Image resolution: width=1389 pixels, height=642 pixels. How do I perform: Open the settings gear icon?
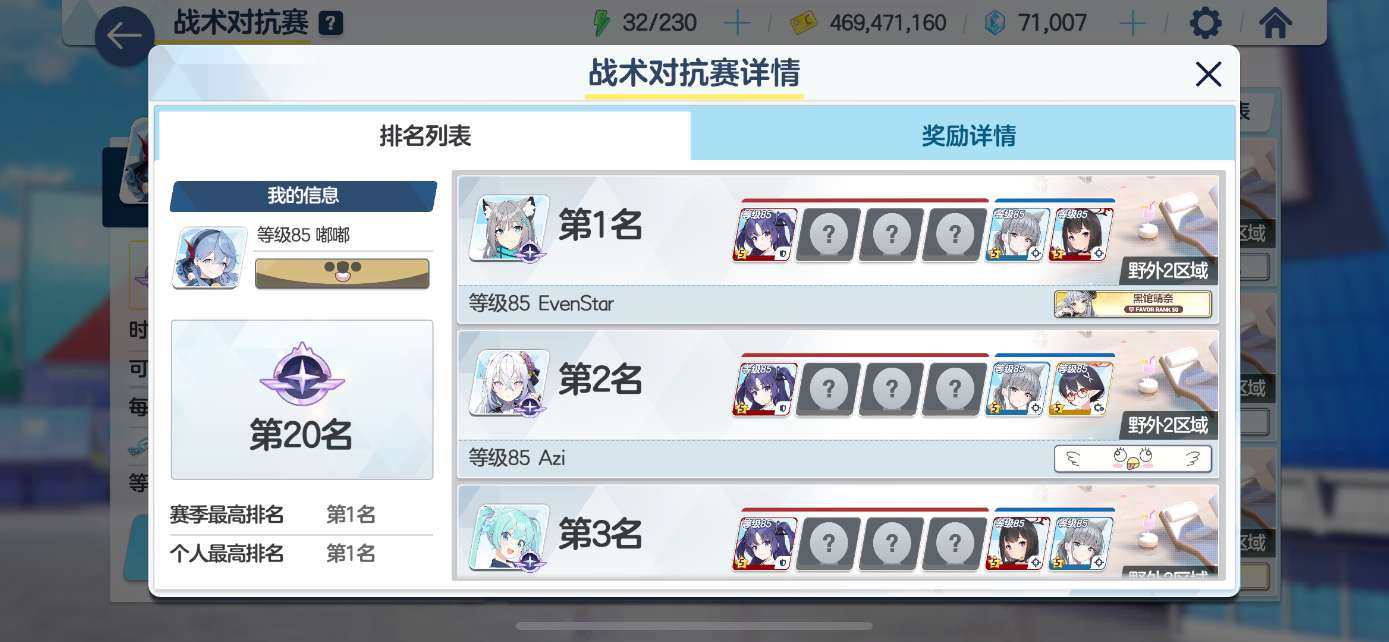tap(1205, 22)
